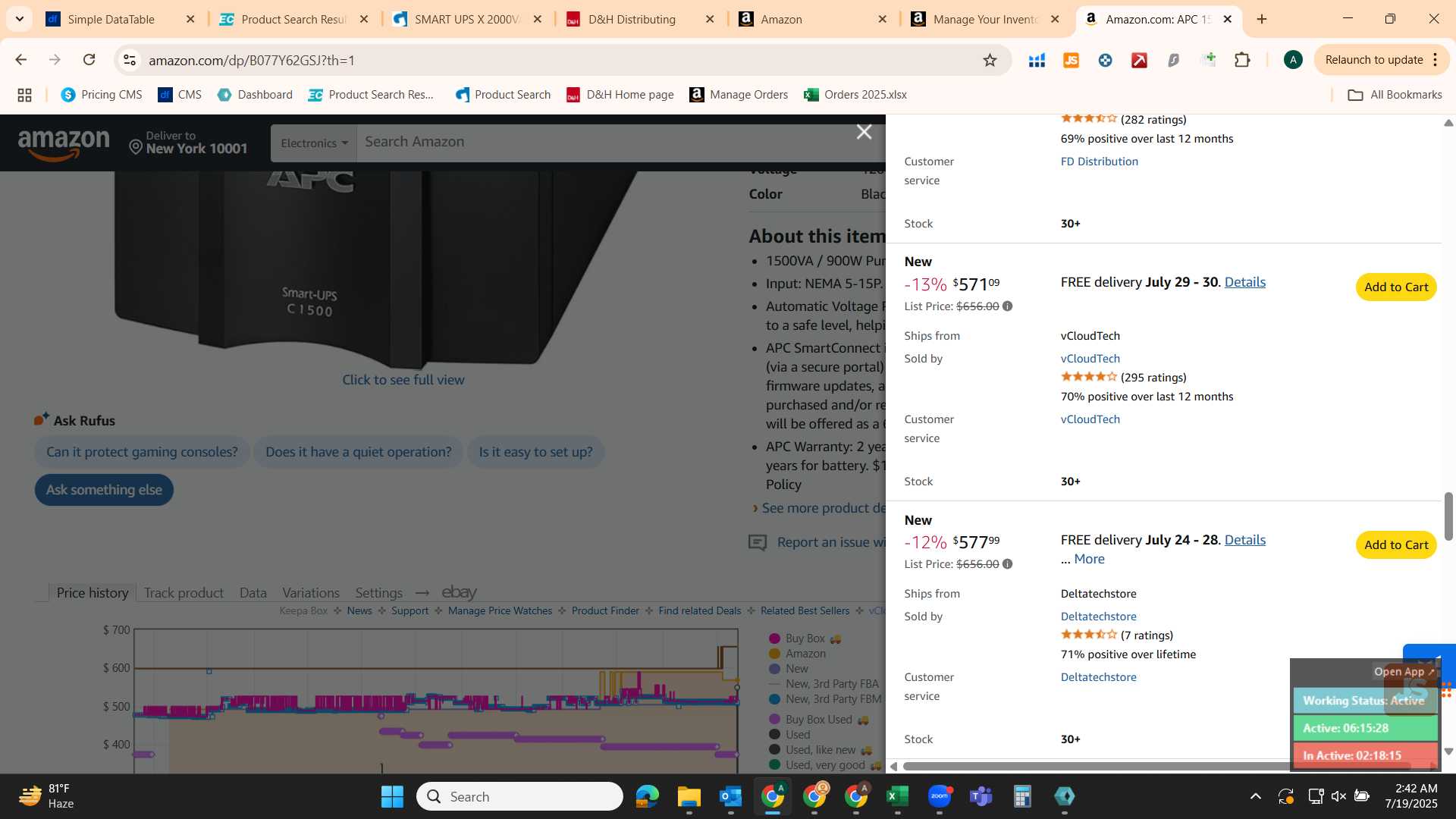The width and height of the screenshot is (1456, 819).
Task: Open vCloudTech seller link under Sold by
Action: pyautogui.click(x=1090, y=359)
